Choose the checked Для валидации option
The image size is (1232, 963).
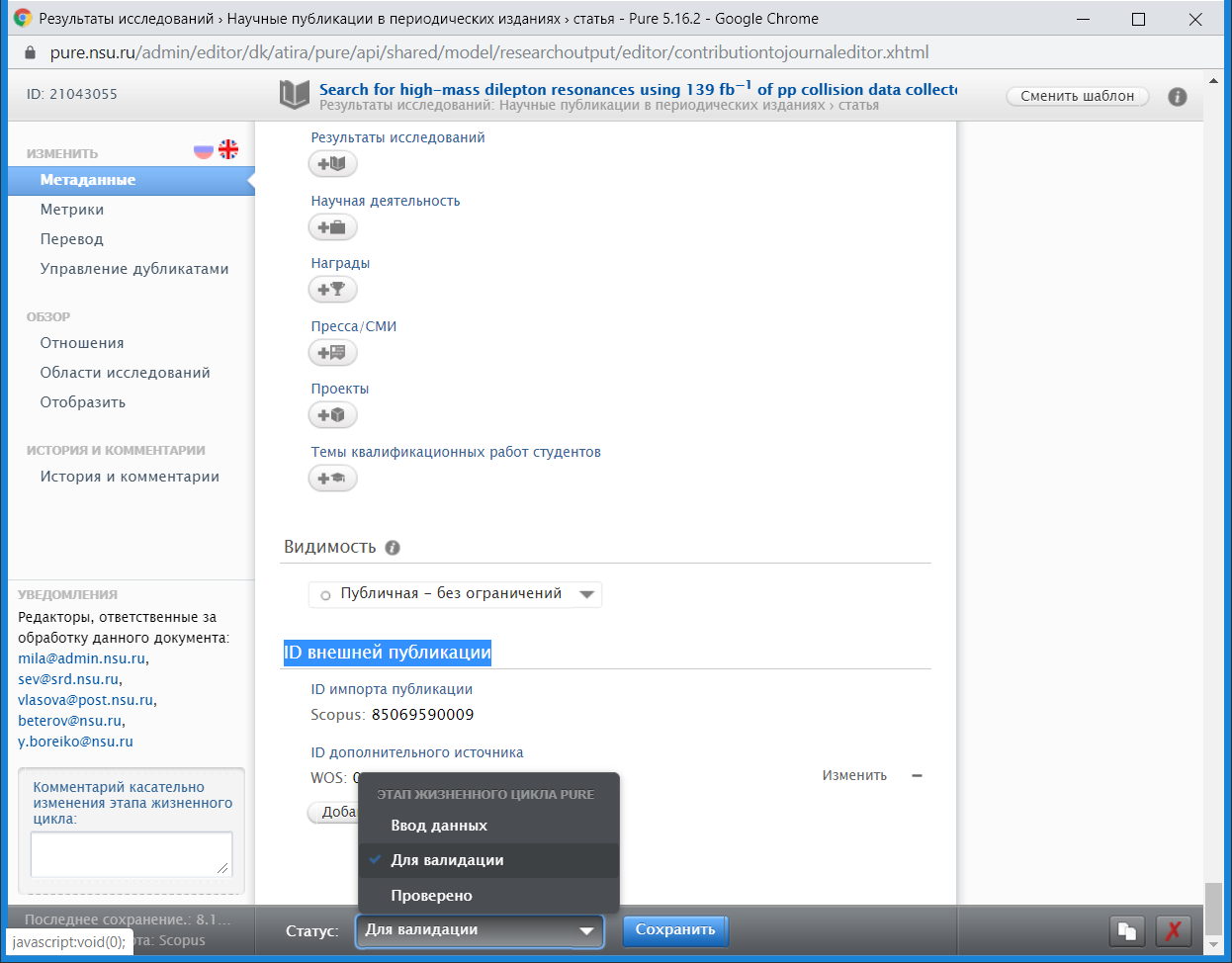pyautogui.click(x=447, y=860)
